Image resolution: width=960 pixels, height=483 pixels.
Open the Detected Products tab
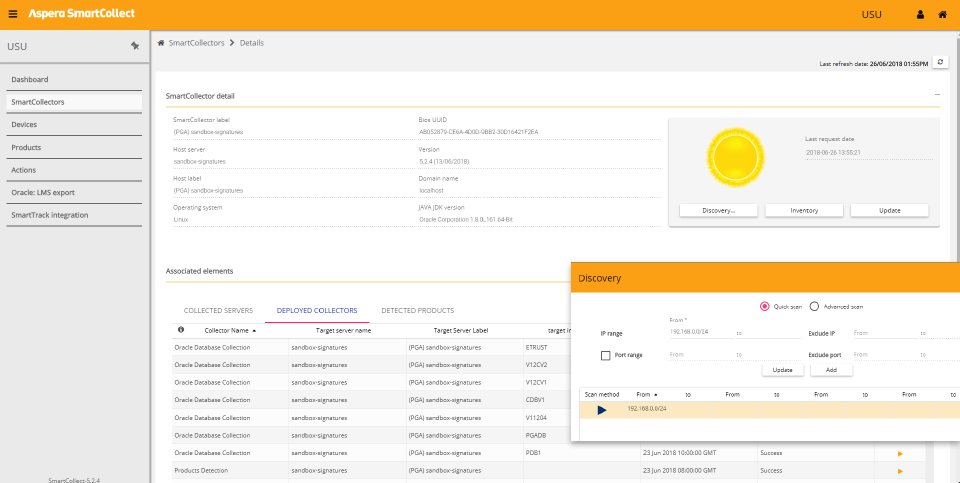point(420,310)
